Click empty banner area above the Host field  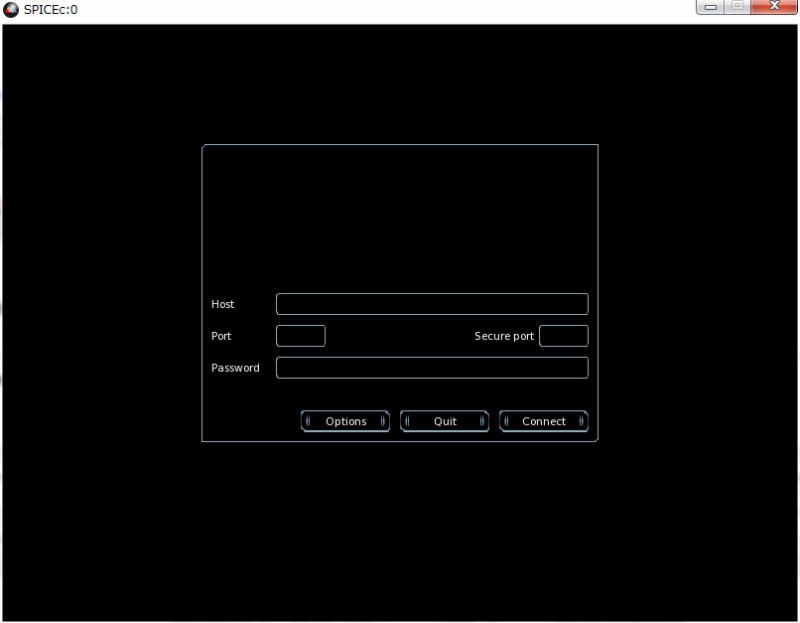pos(400,215)
